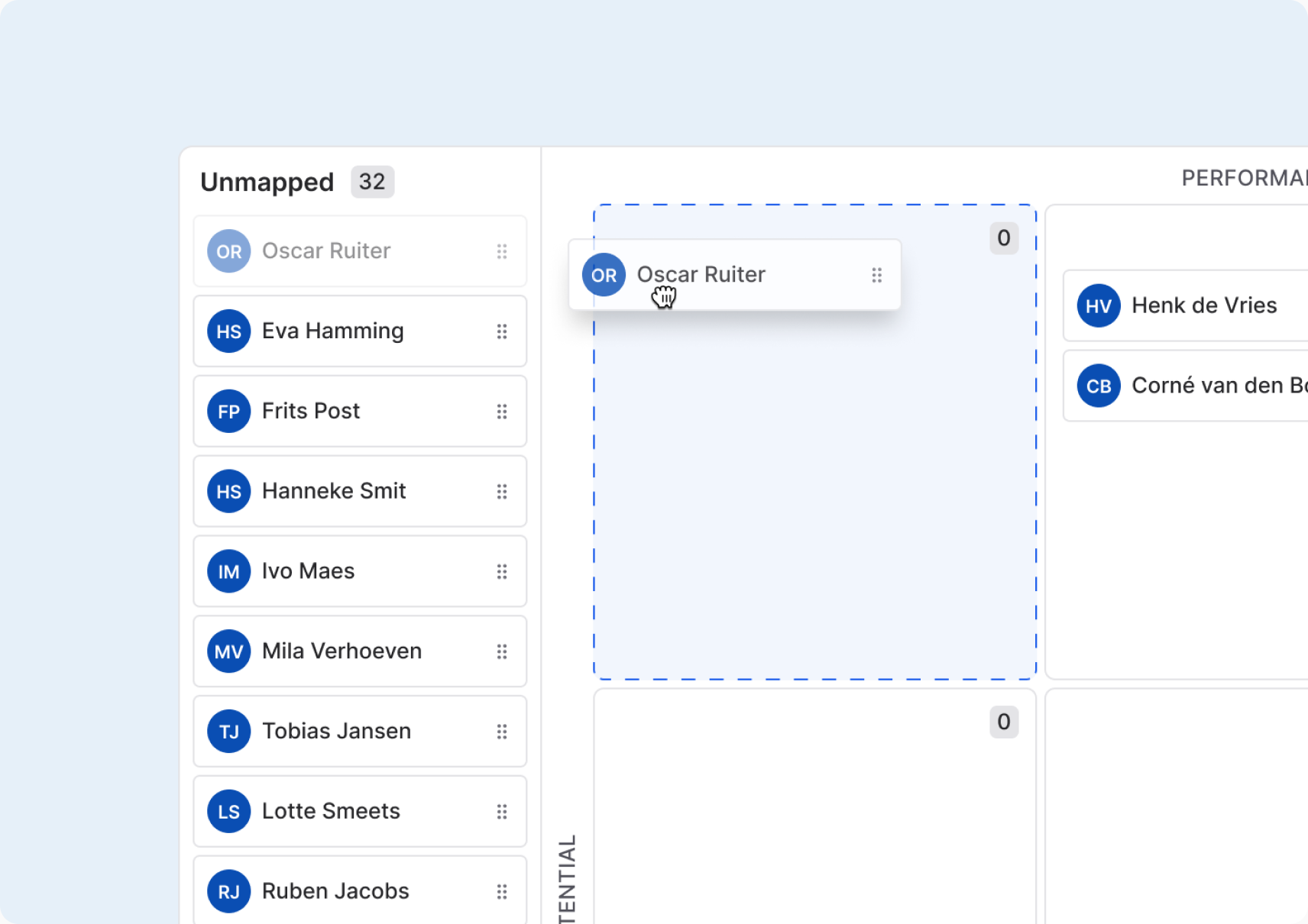Viewport: 1308px width, 924px height.
Task: Click the grip icon on floating Oscar Ruiter card
Action: 877,275
